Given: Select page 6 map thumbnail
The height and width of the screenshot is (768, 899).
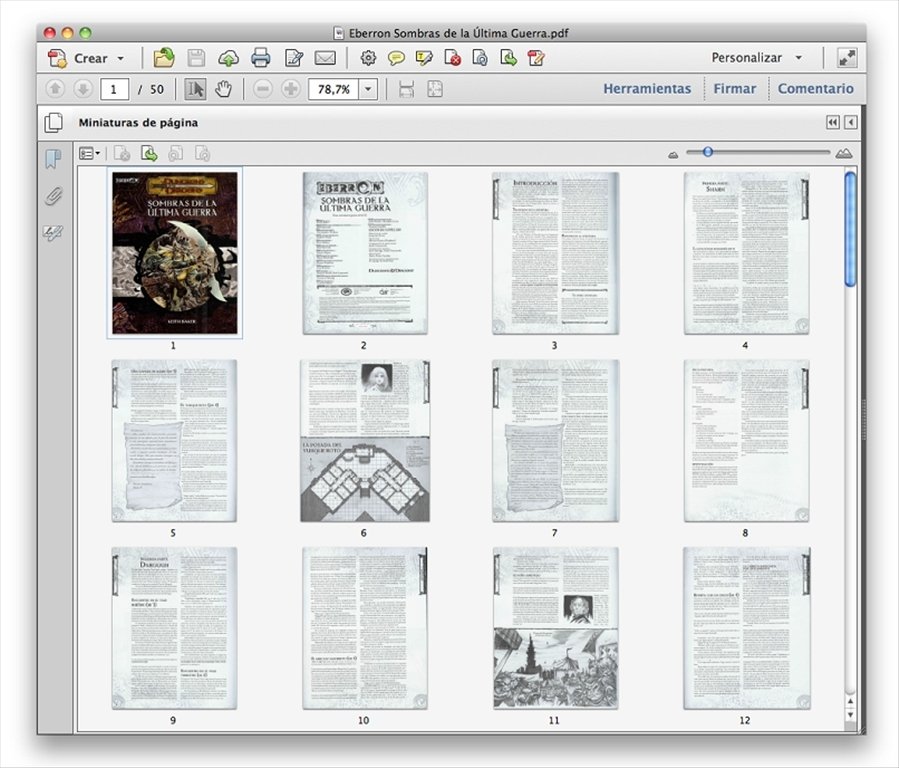Looking at the screenshot, I should (365, 441).
